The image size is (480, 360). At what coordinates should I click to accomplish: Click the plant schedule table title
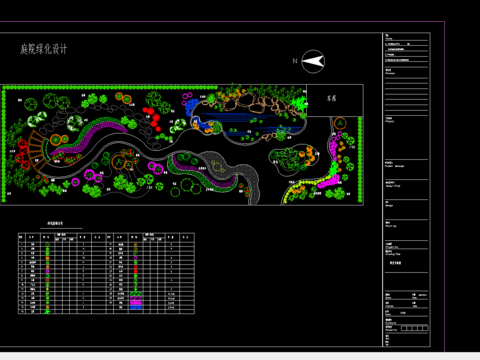tap(55, 223)
